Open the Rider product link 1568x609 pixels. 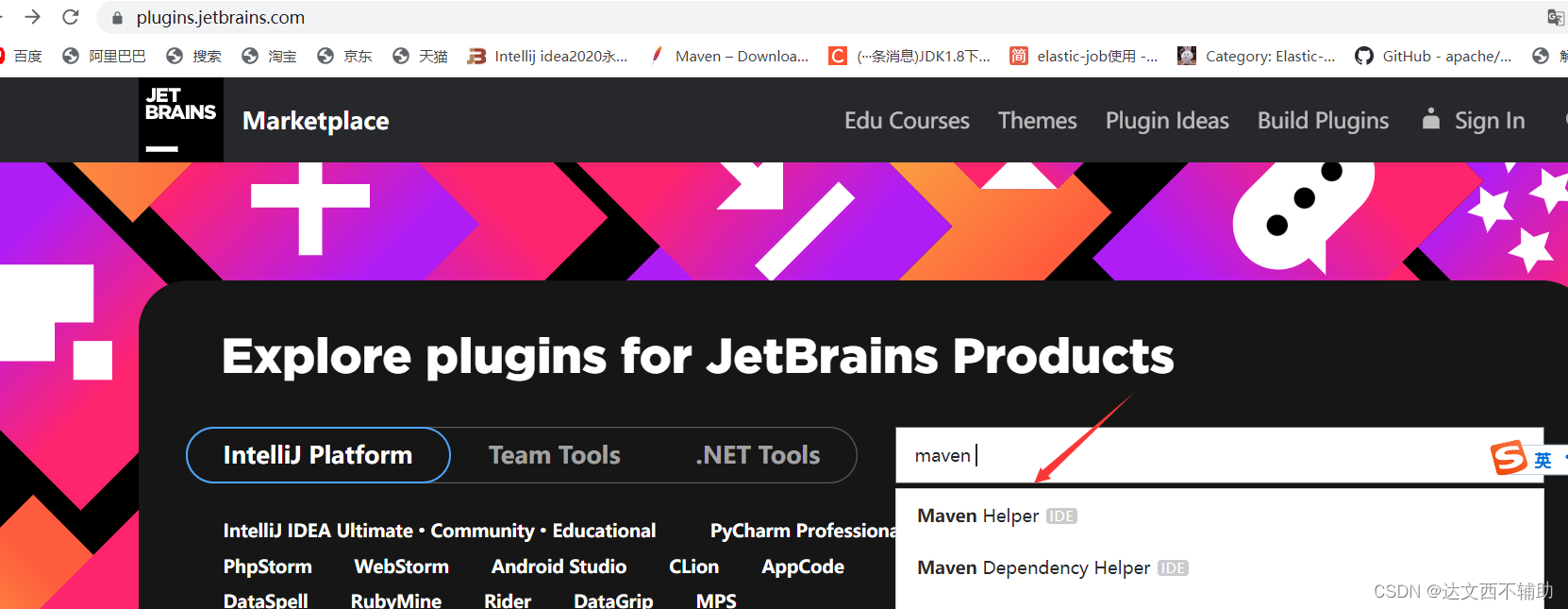508,600
